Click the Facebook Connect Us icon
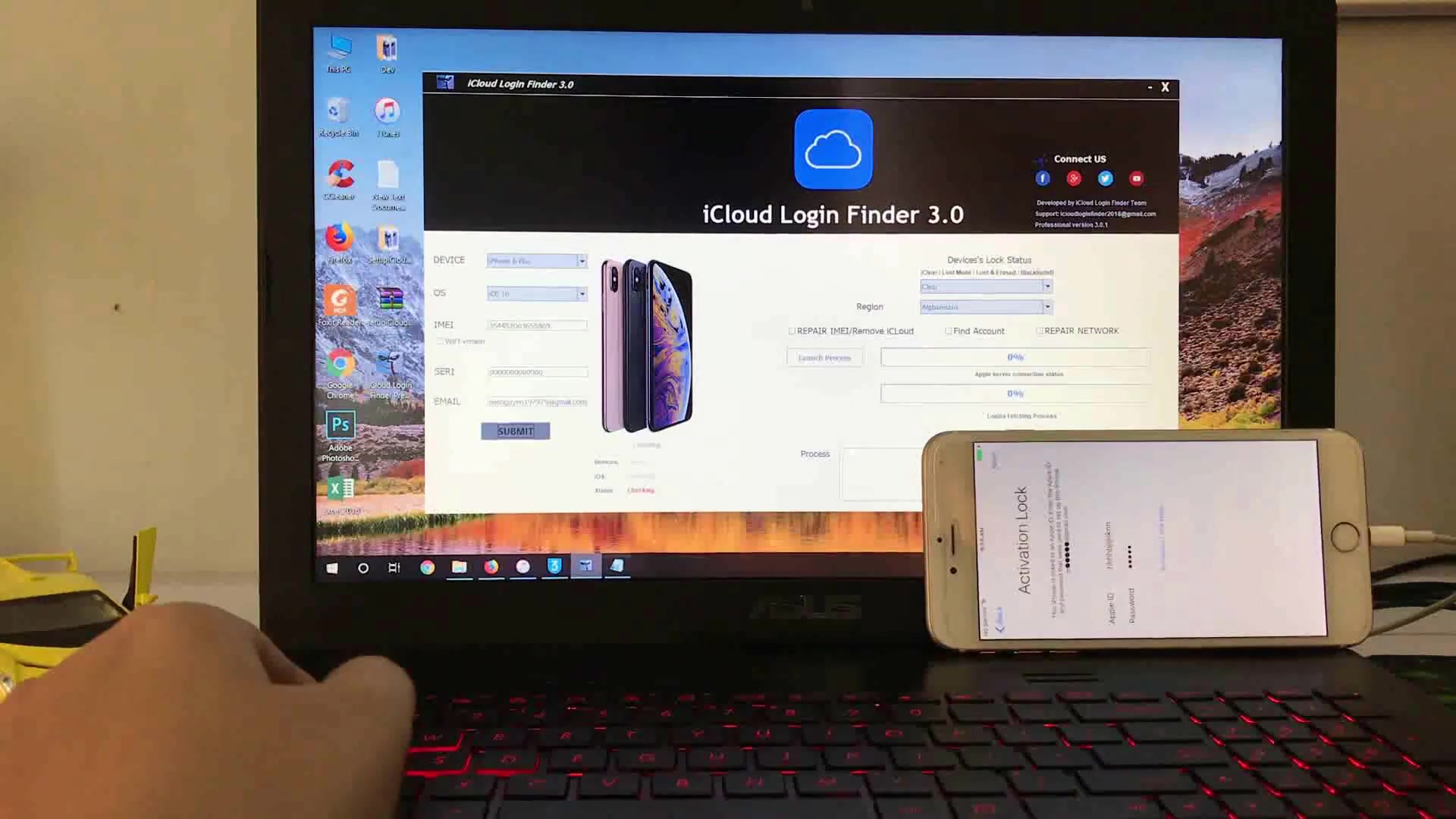Screen dimensions: 1456x819 coord(1043,178)
